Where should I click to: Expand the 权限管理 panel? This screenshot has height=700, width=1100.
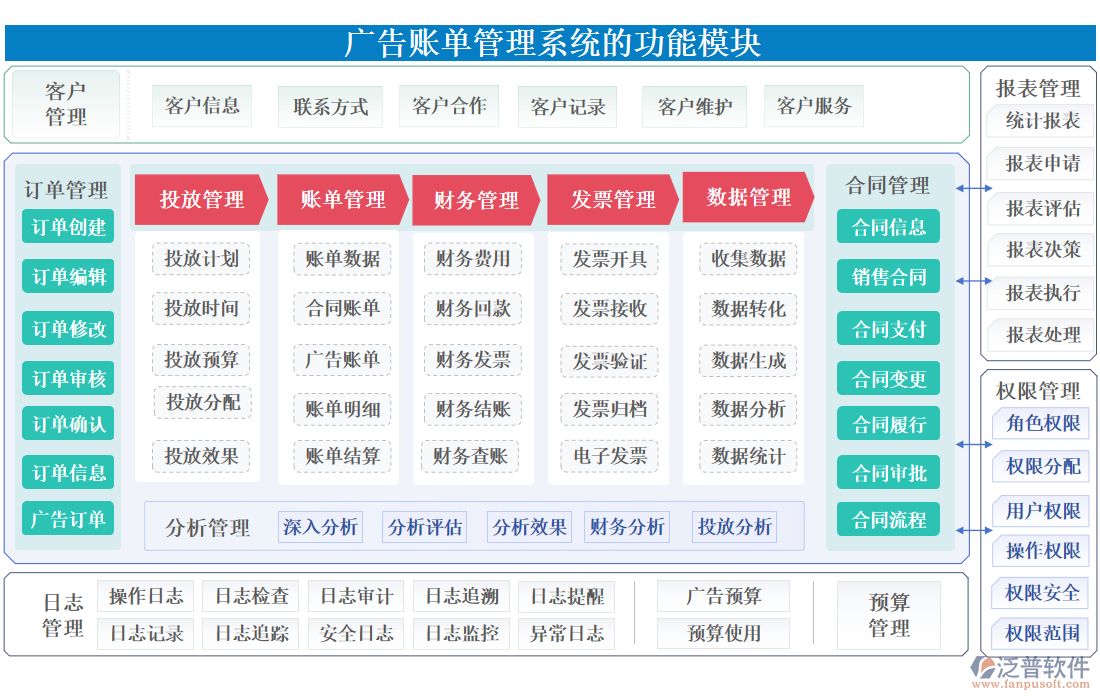click(1040, 392)
